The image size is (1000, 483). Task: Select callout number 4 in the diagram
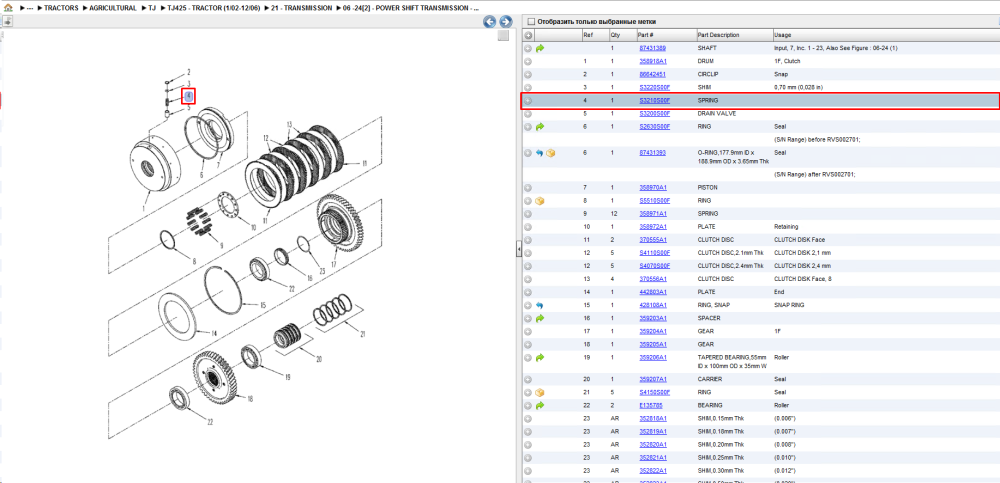click(x=189, y=96)
